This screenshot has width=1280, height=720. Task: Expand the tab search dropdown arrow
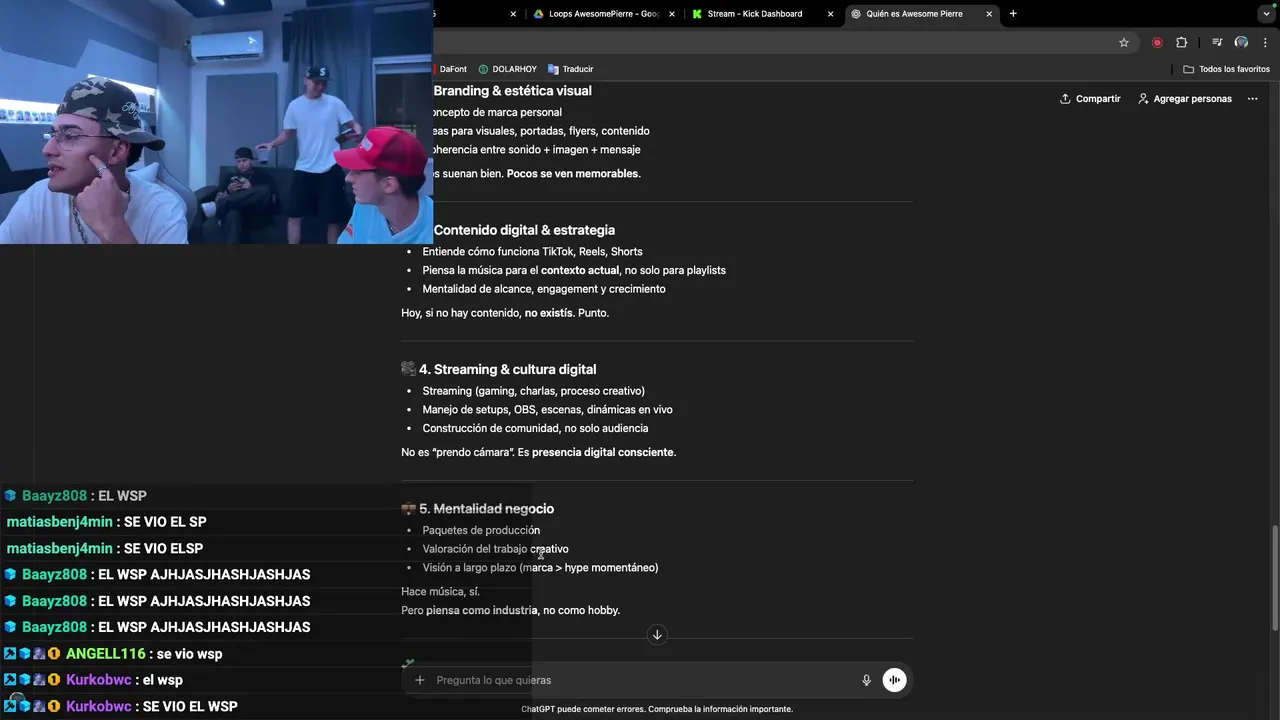point(1266,14)
